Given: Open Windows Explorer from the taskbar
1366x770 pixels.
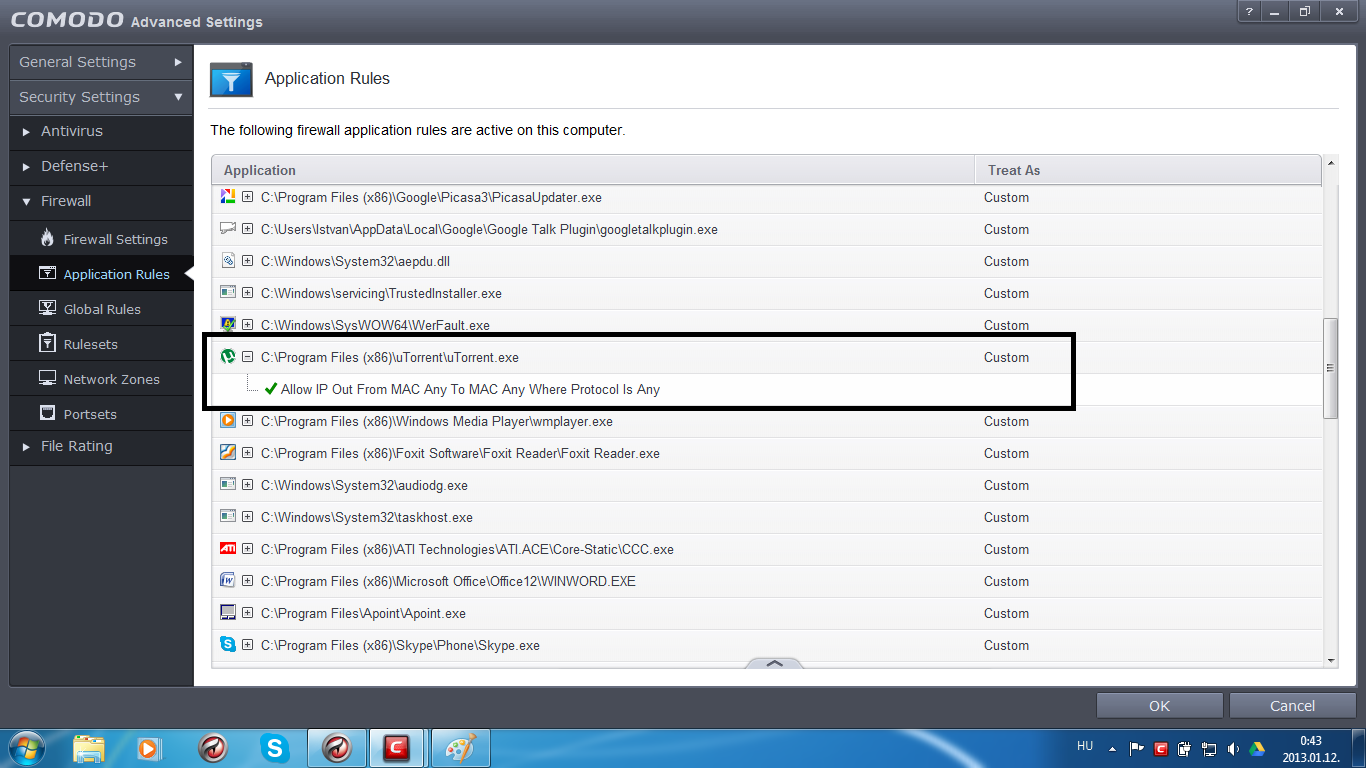Looking at the screenshot, I should pos(89,748).
